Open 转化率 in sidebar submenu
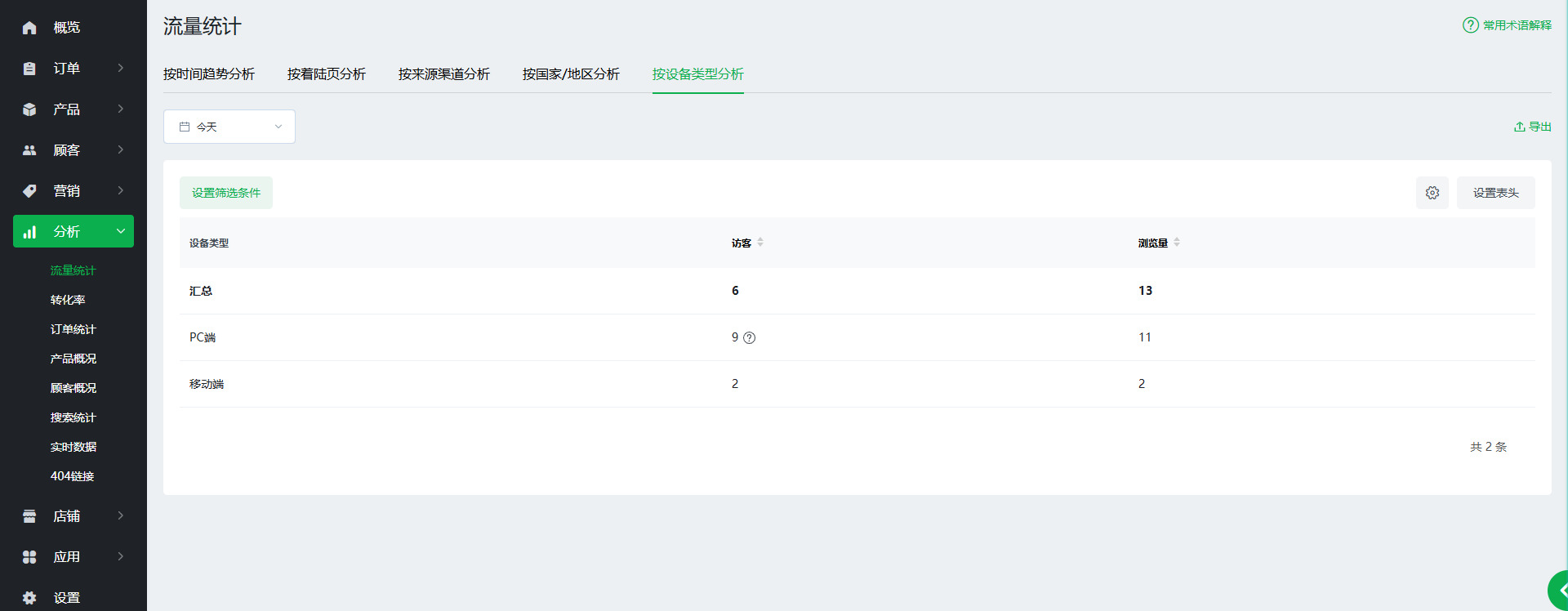The width and height of the screenshot is (1568, 611). tap(68, 300)
